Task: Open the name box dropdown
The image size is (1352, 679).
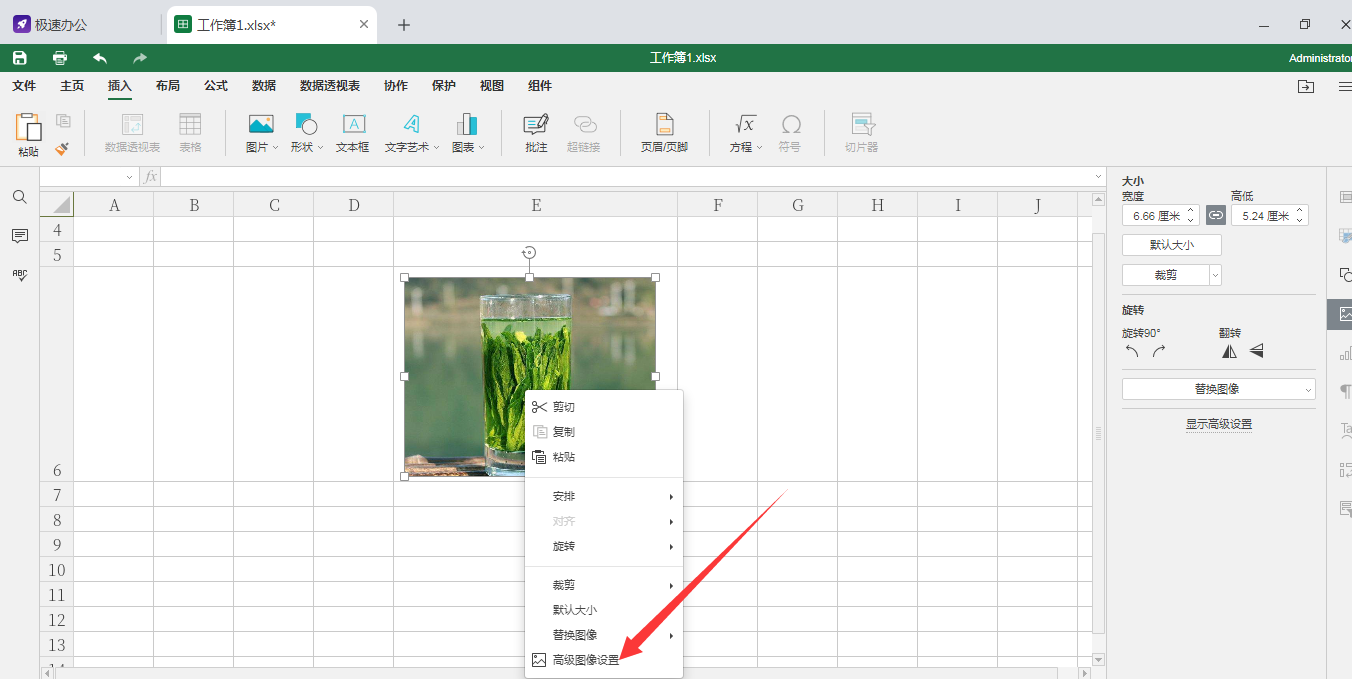Action: pos(129,177)
